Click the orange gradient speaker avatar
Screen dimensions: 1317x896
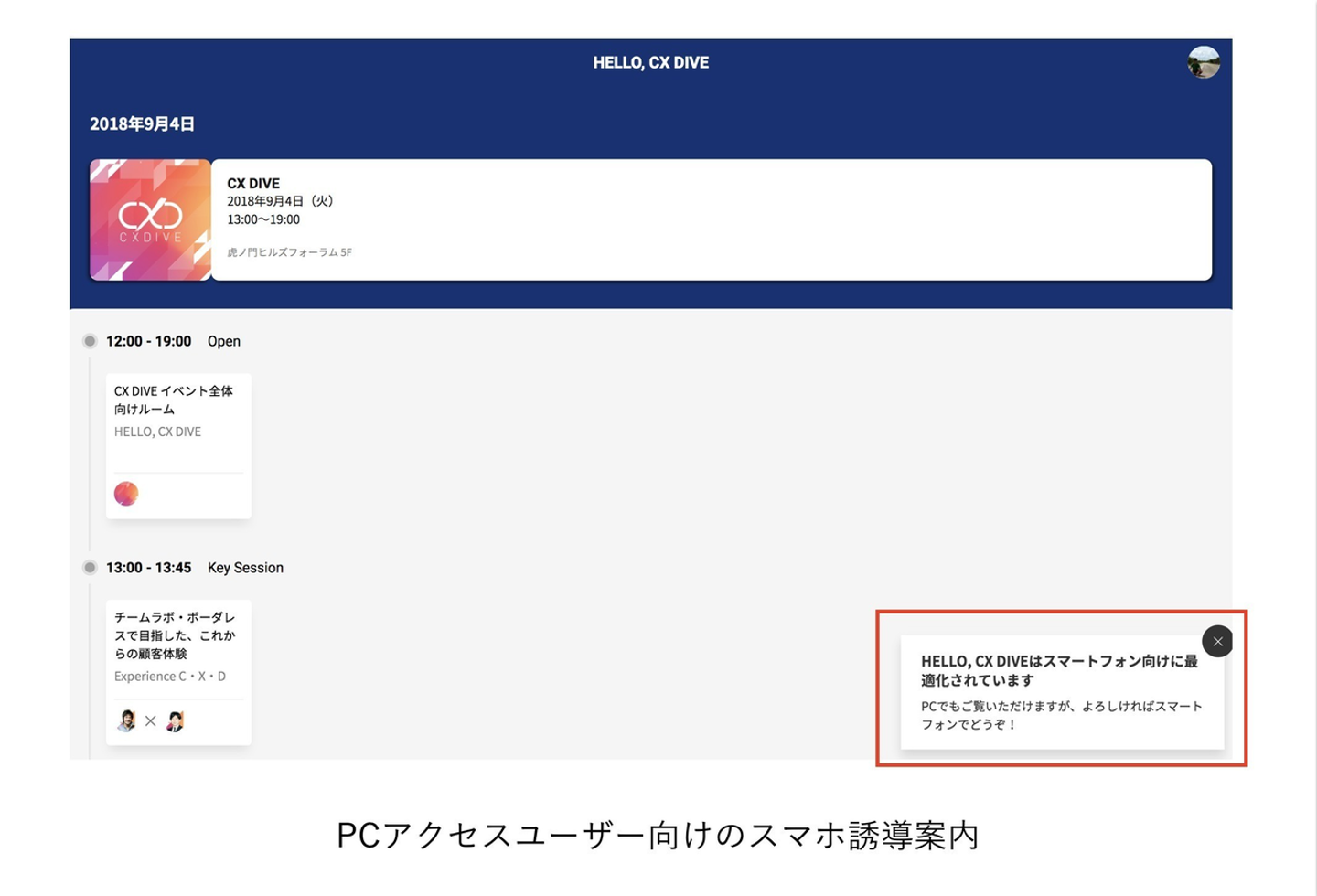(x=126, y=494)
